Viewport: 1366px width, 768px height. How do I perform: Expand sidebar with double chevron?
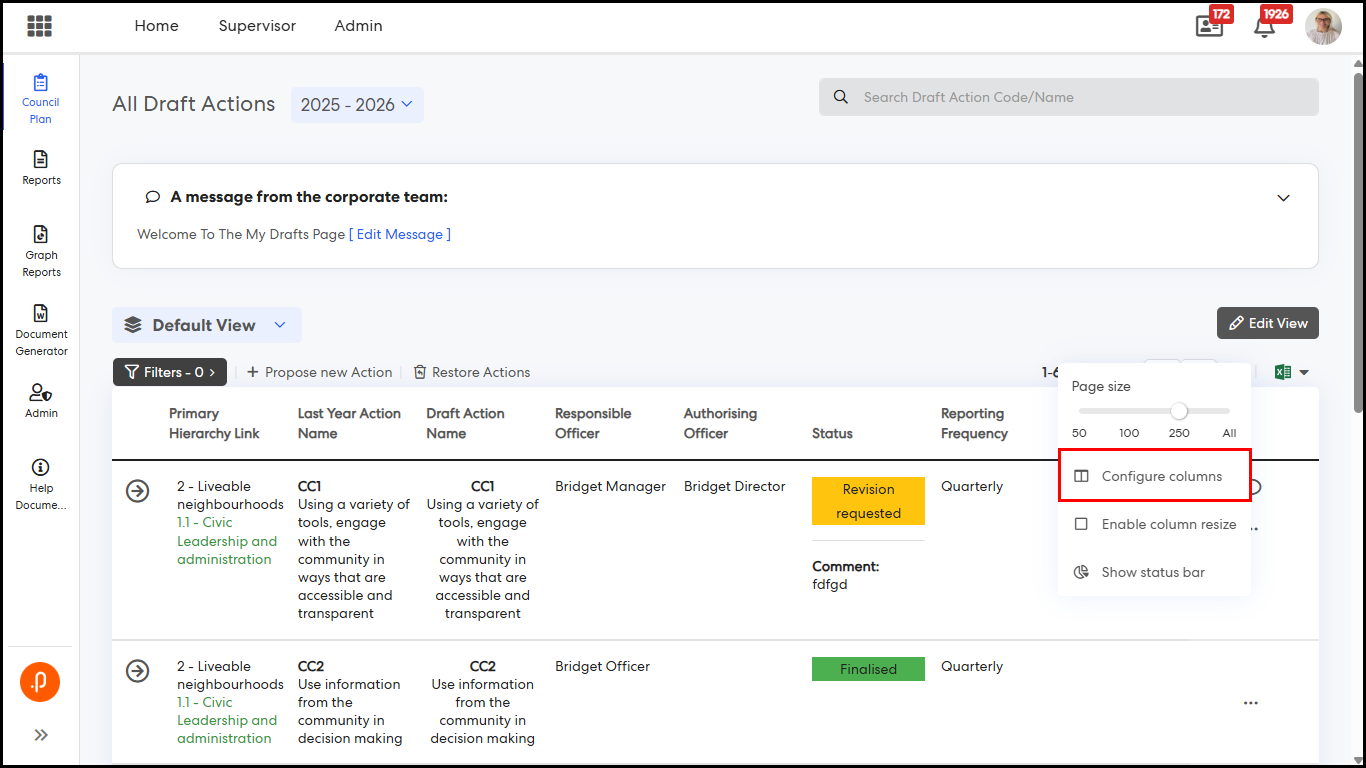(41, 735)
